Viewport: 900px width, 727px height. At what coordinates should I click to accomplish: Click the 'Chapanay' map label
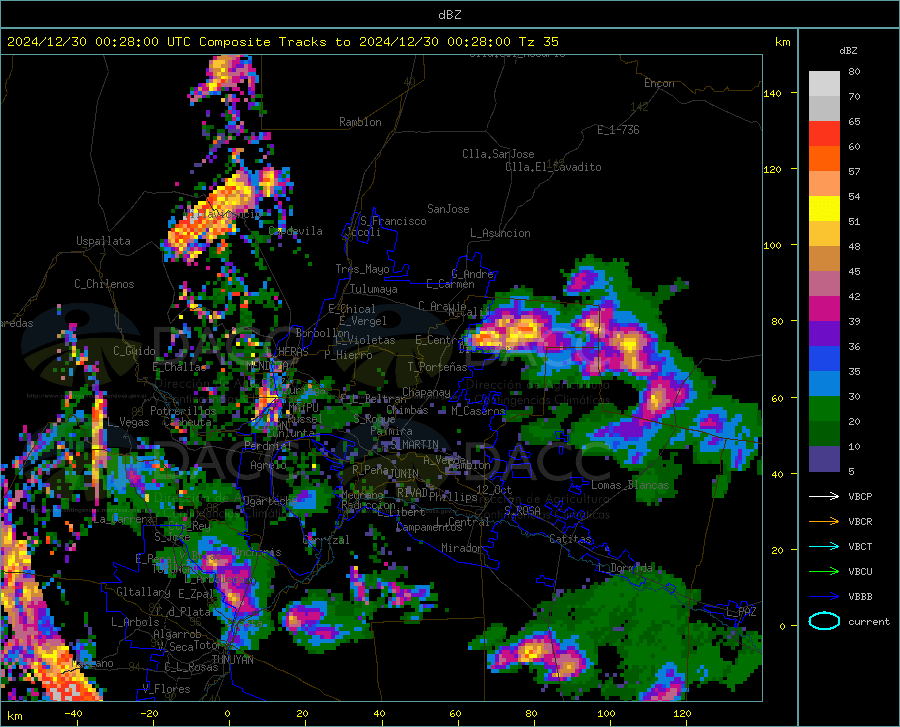pyautogui.click(x=426, y=392)
